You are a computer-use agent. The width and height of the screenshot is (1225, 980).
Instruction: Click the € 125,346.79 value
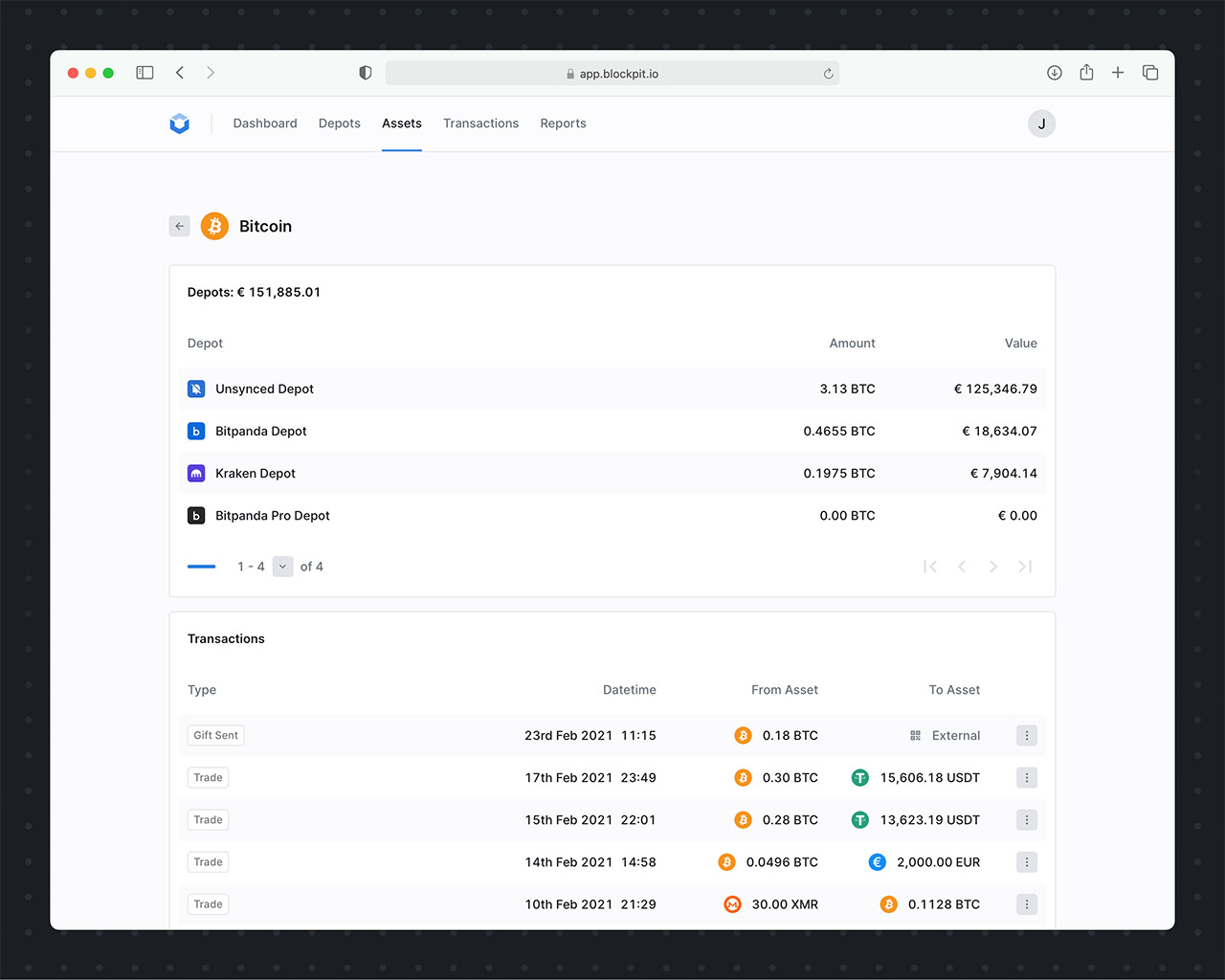click(995, 389)
